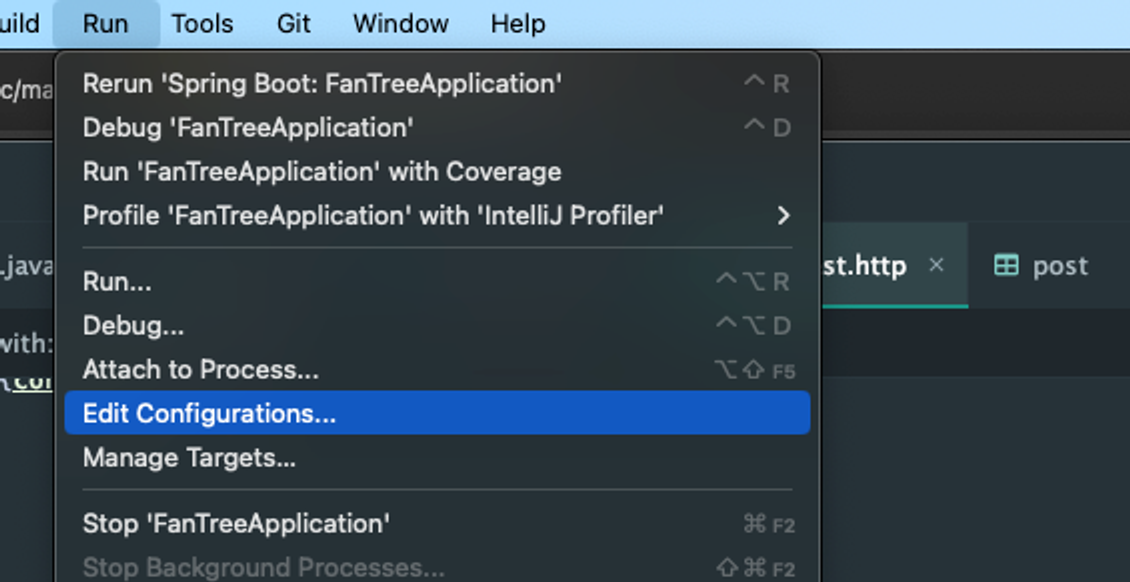Close the st.http editor tab

[x=936, y=266]
